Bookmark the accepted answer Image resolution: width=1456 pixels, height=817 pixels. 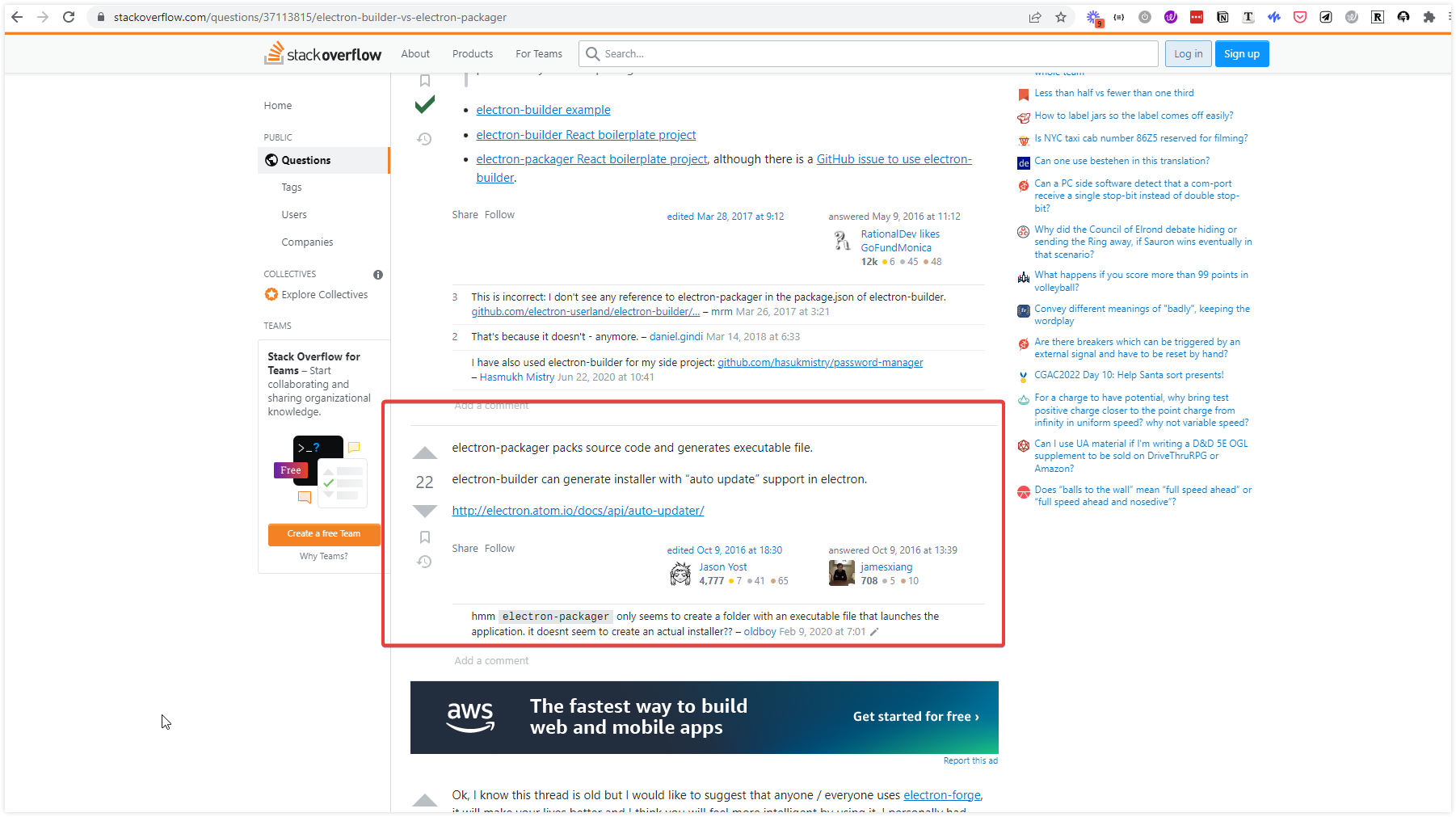[425, 81]
